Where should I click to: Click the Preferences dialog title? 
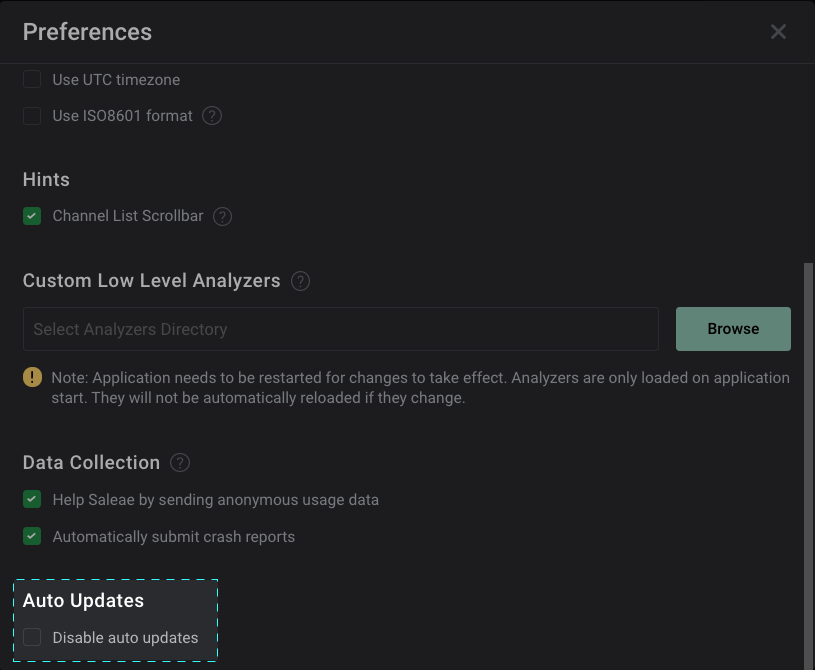click(x=87, y=32)
